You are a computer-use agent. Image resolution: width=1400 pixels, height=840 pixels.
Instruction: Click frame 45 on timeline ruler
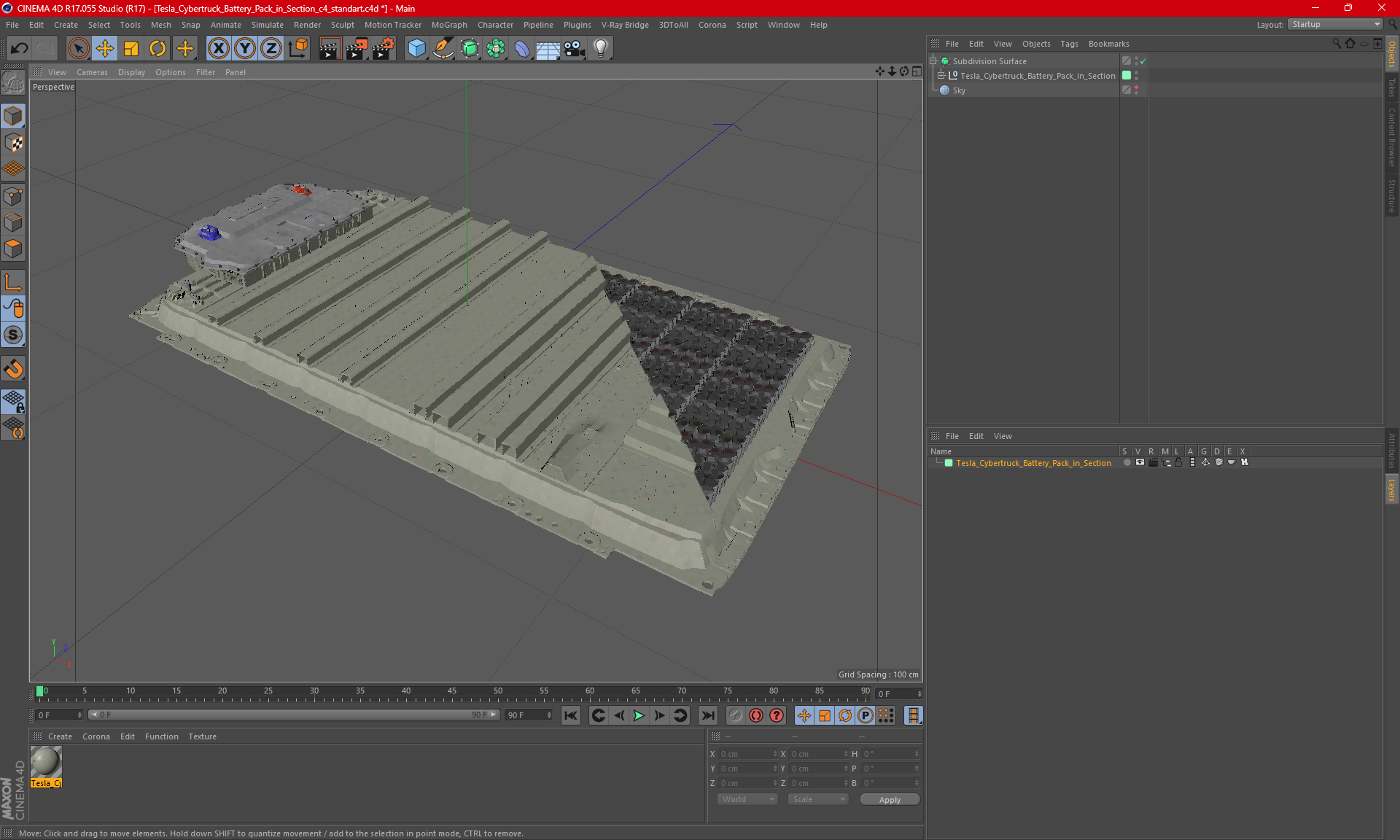pos(452,693)
